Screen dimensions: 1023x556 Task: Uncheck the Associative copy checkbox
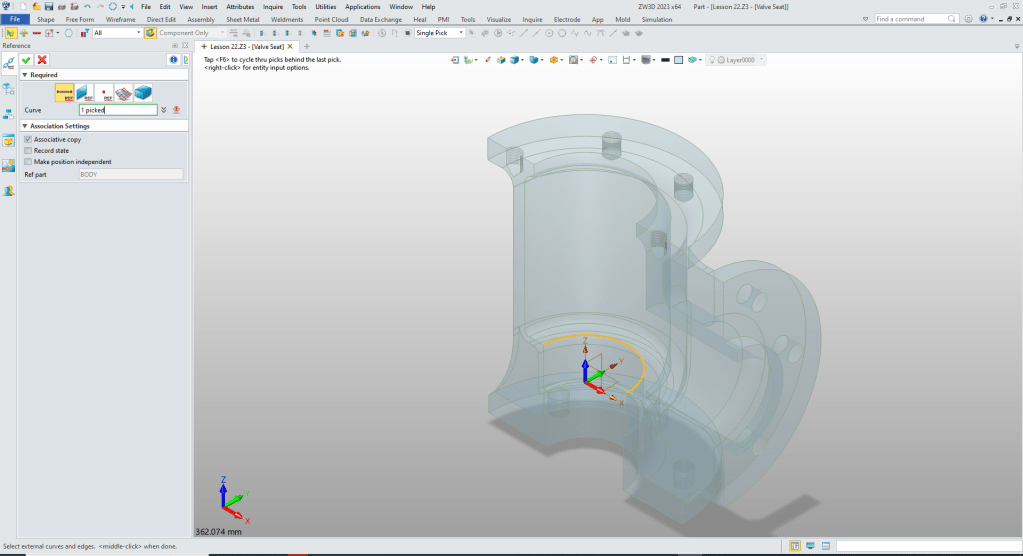tap(28, 139)
